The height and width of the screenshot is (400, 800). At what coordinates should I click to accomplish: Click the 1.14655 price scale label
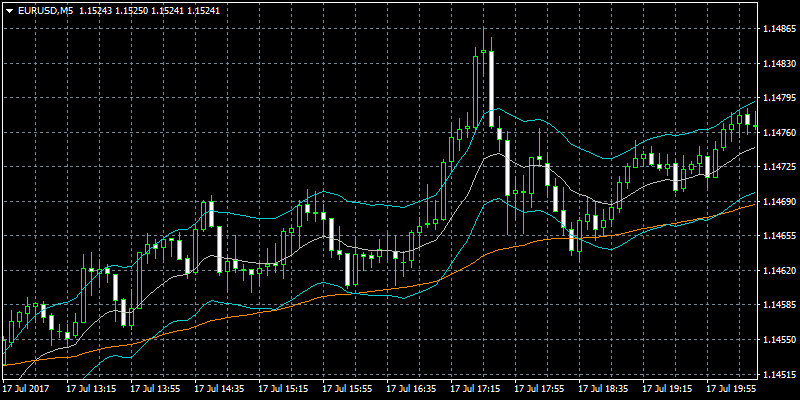pos(778,236)
